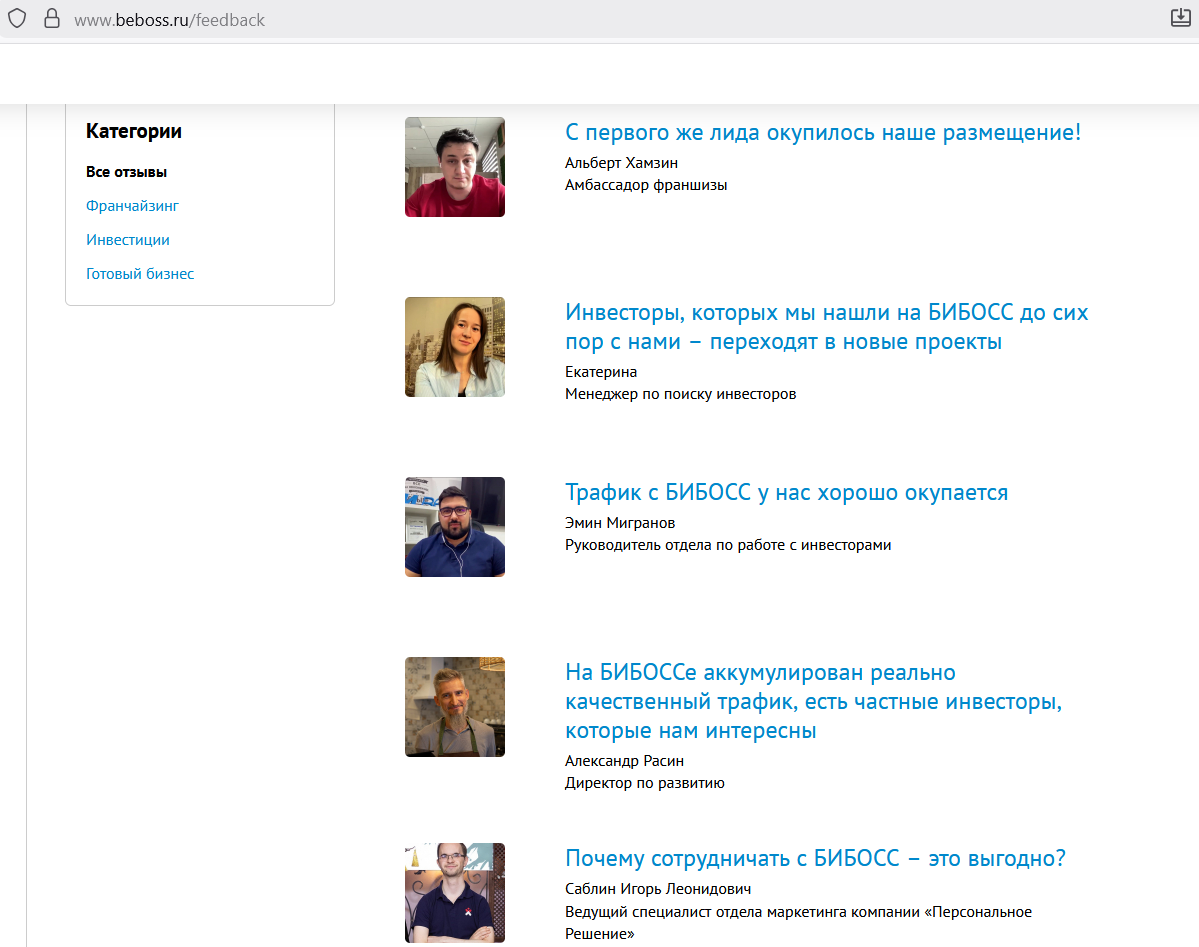Click the thumbnail beside Саблин Игорь Леонидович

click(455, 893)
